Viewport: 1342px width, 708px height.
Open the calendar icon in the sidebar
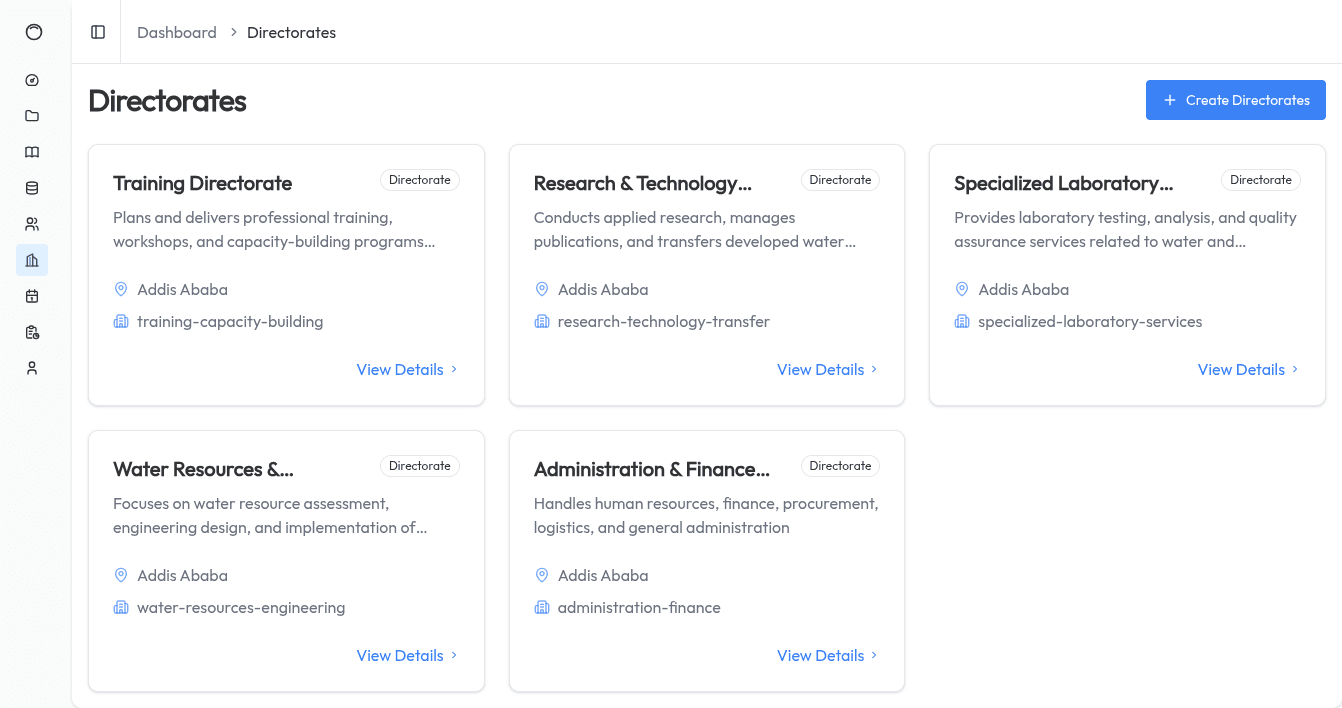(32, 296)
